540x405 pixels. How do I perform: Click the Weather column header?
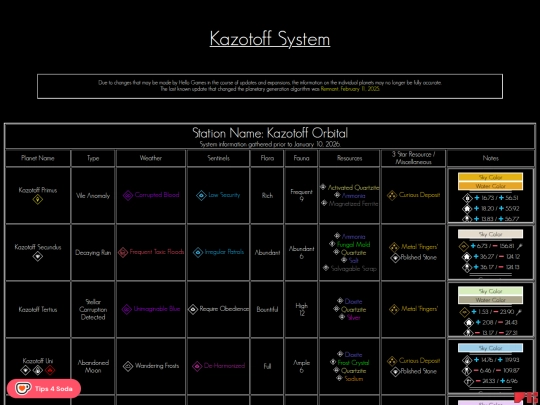tap(150, 158)
